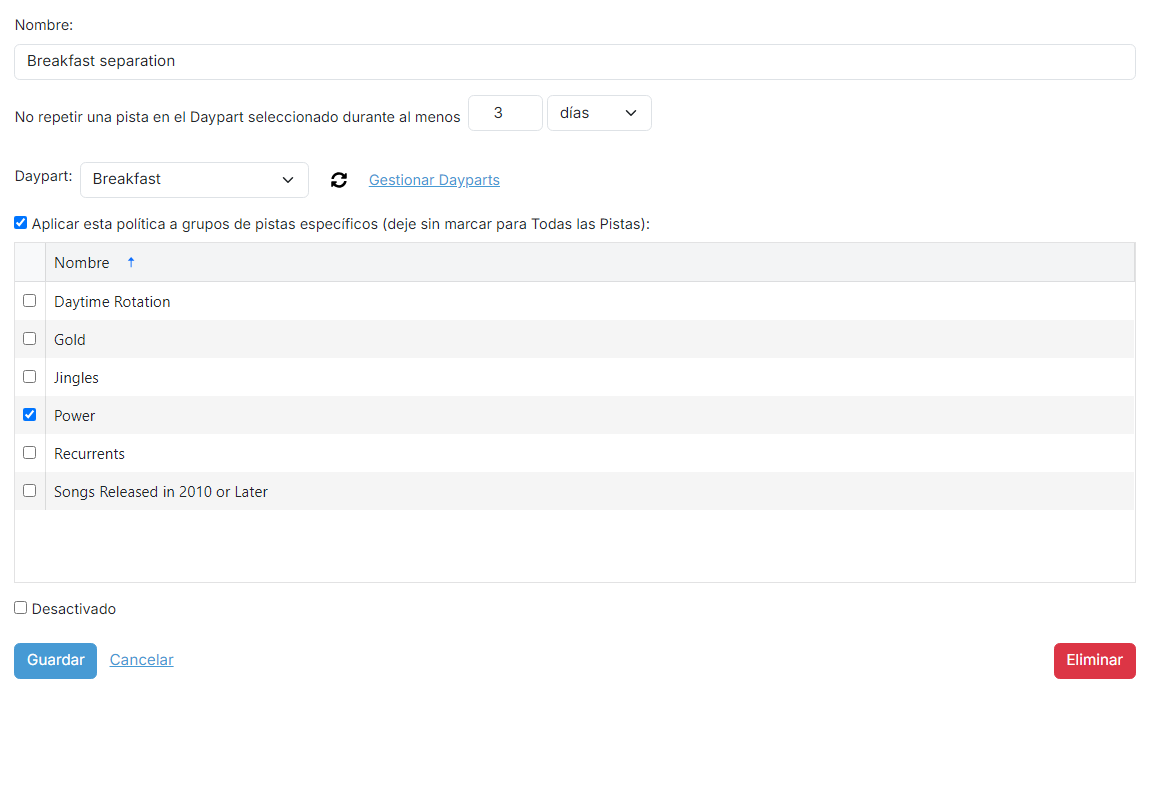This screenshot has width=1150, height=800.
Task: Check the Daytime Rotation checkbox
Action: [x=29, y=301]
